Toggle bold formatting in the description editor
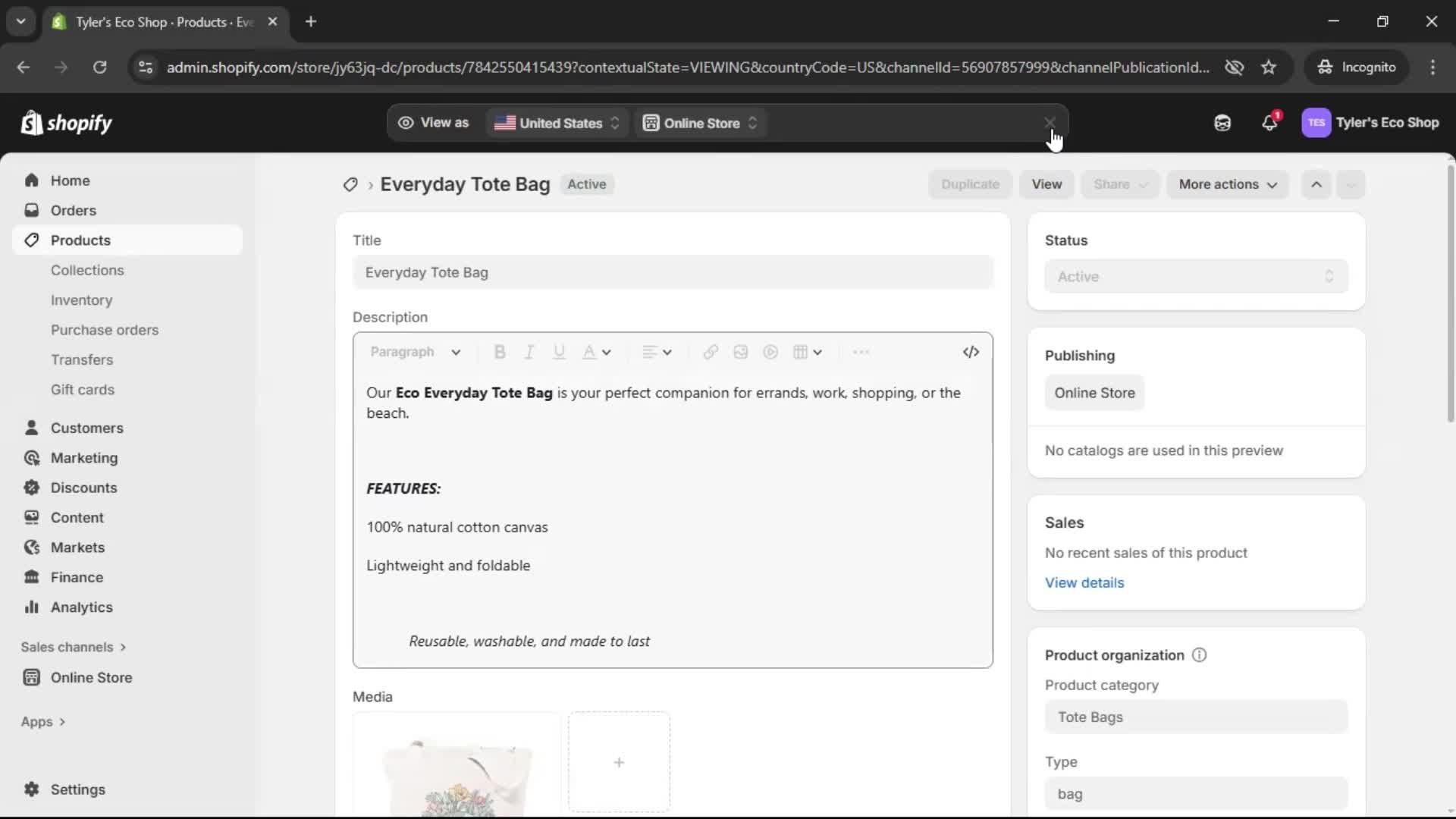Screen dimensions: 1456x819 (x=500, y=352)
